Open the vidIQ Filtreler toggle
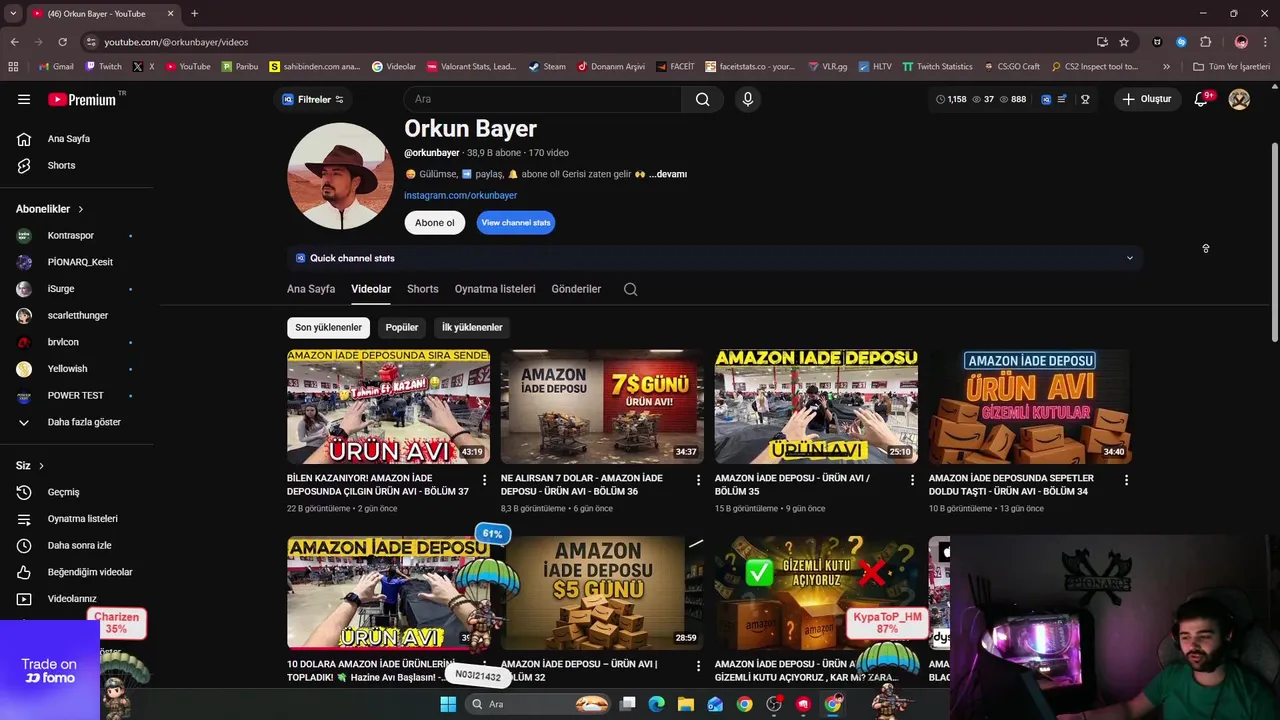The width and height of the screenshot is (1280, 720). tap(313, 99)
